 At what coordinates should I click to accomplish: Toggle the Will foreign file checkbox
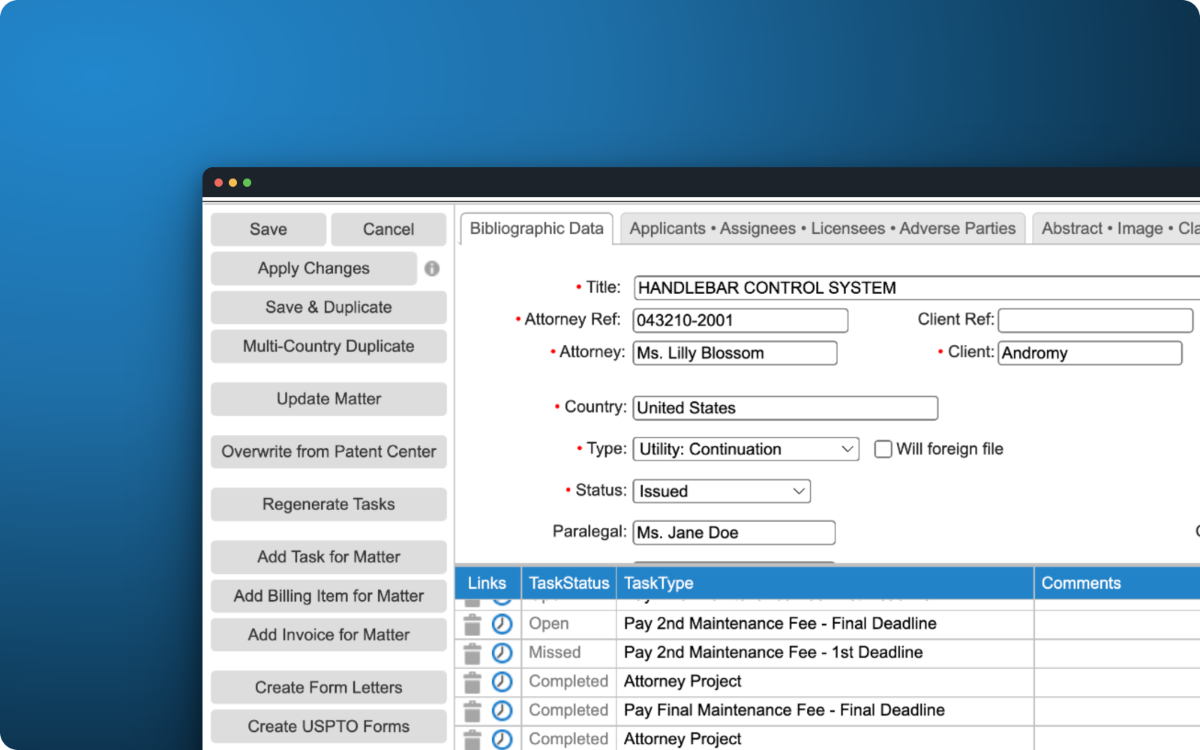click(883, 449)
